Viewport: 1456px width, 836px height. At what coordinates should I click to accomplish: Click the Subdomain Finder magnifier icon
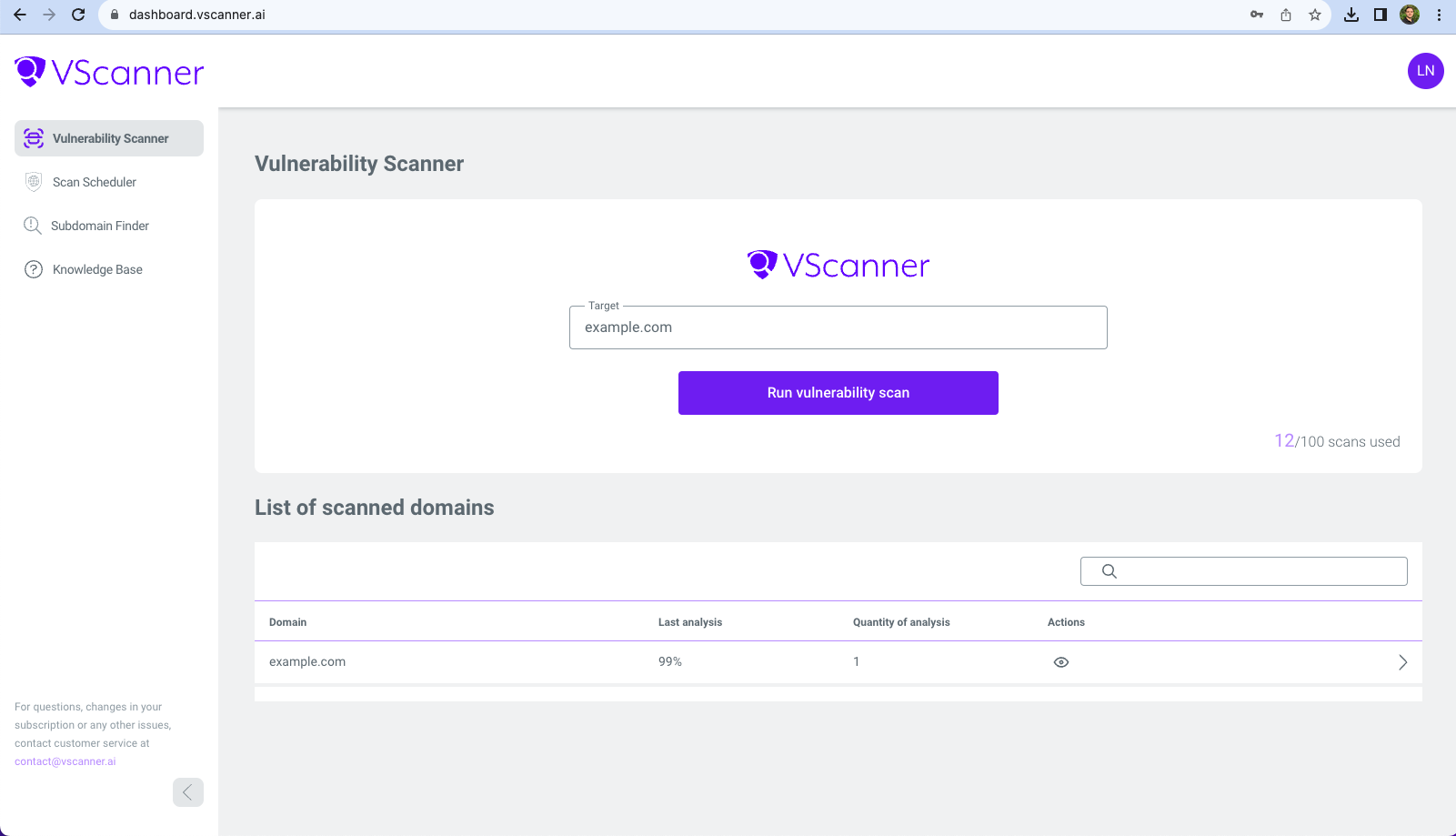pos(33,226)
